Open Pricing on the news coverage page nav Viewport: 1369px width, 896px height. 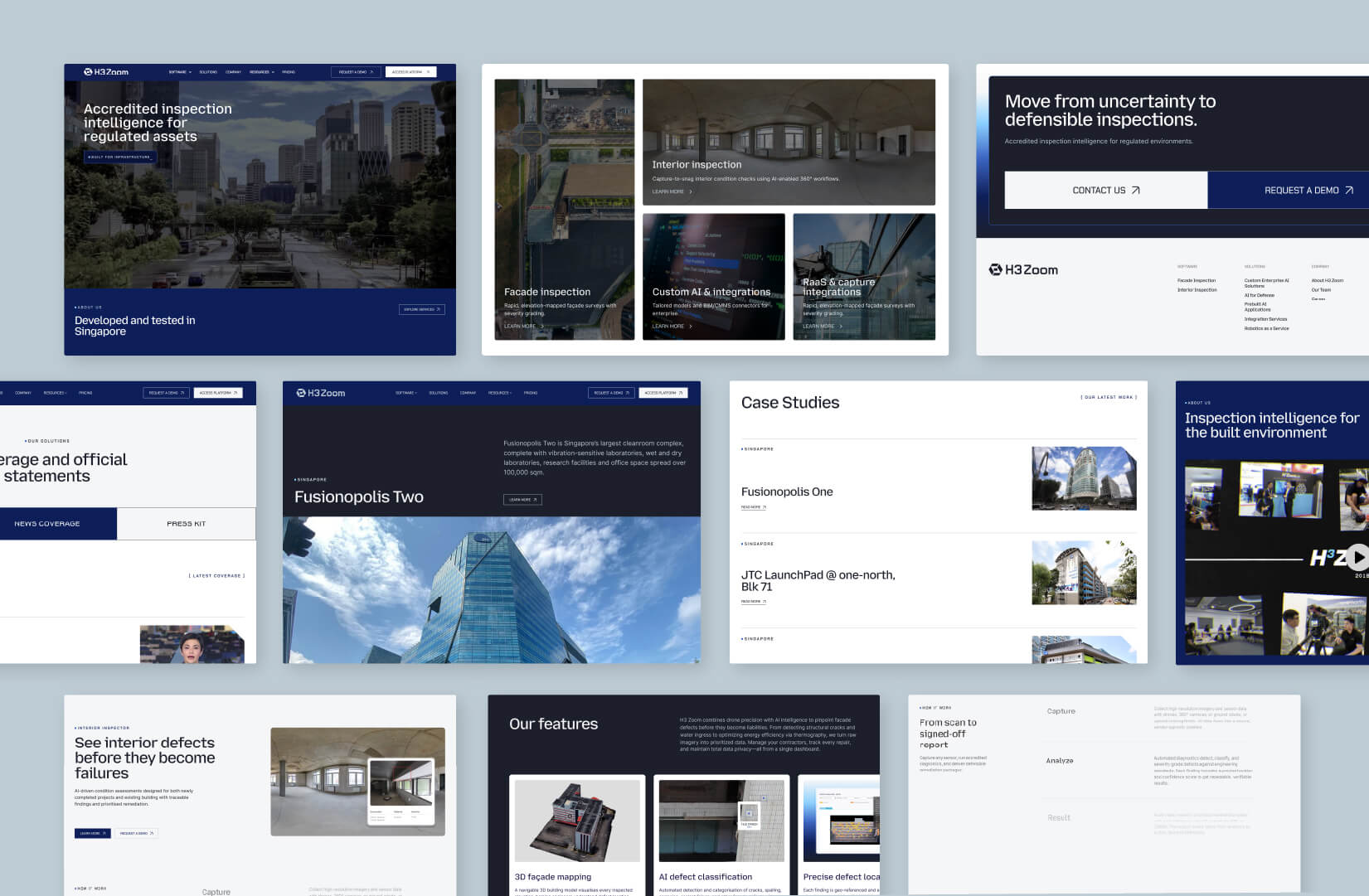85,393
